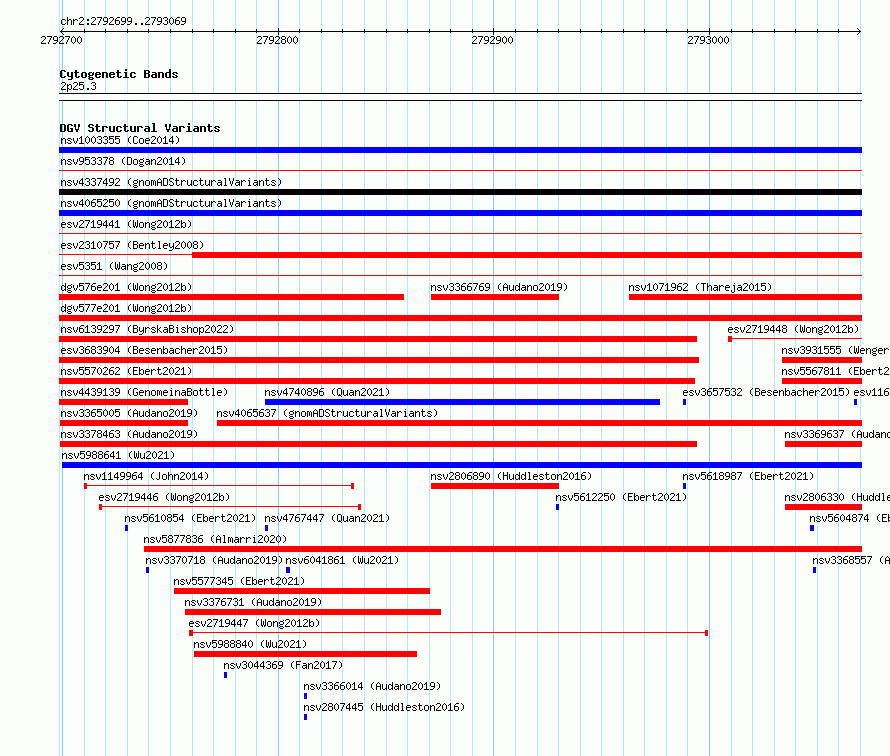Click the nsv3369637 variant bar
Screen dimensions: 890x756
click(x=824, y=444)
